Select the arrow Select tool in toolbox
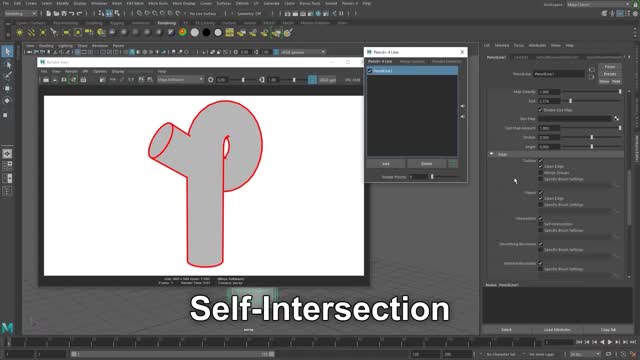 pyautogui.click(x=7, y=51)
